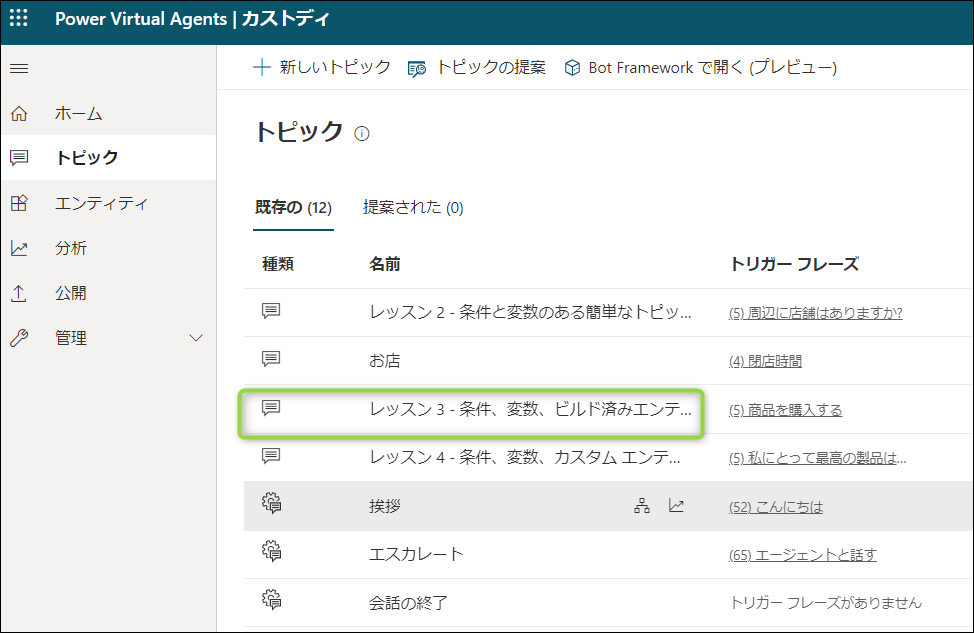Click the 種類 column header

[278, 264]
